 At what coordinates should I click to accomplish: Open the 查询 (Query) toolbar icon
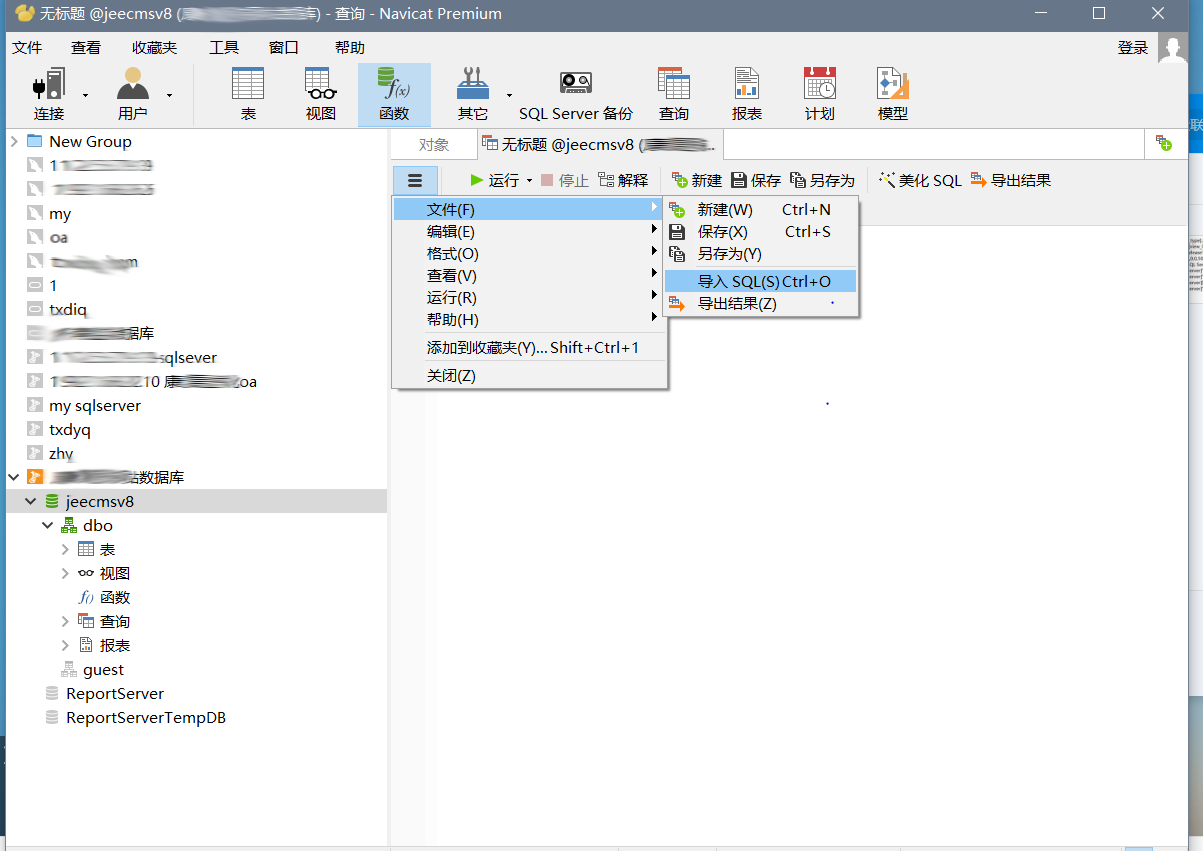coord(674,94)
